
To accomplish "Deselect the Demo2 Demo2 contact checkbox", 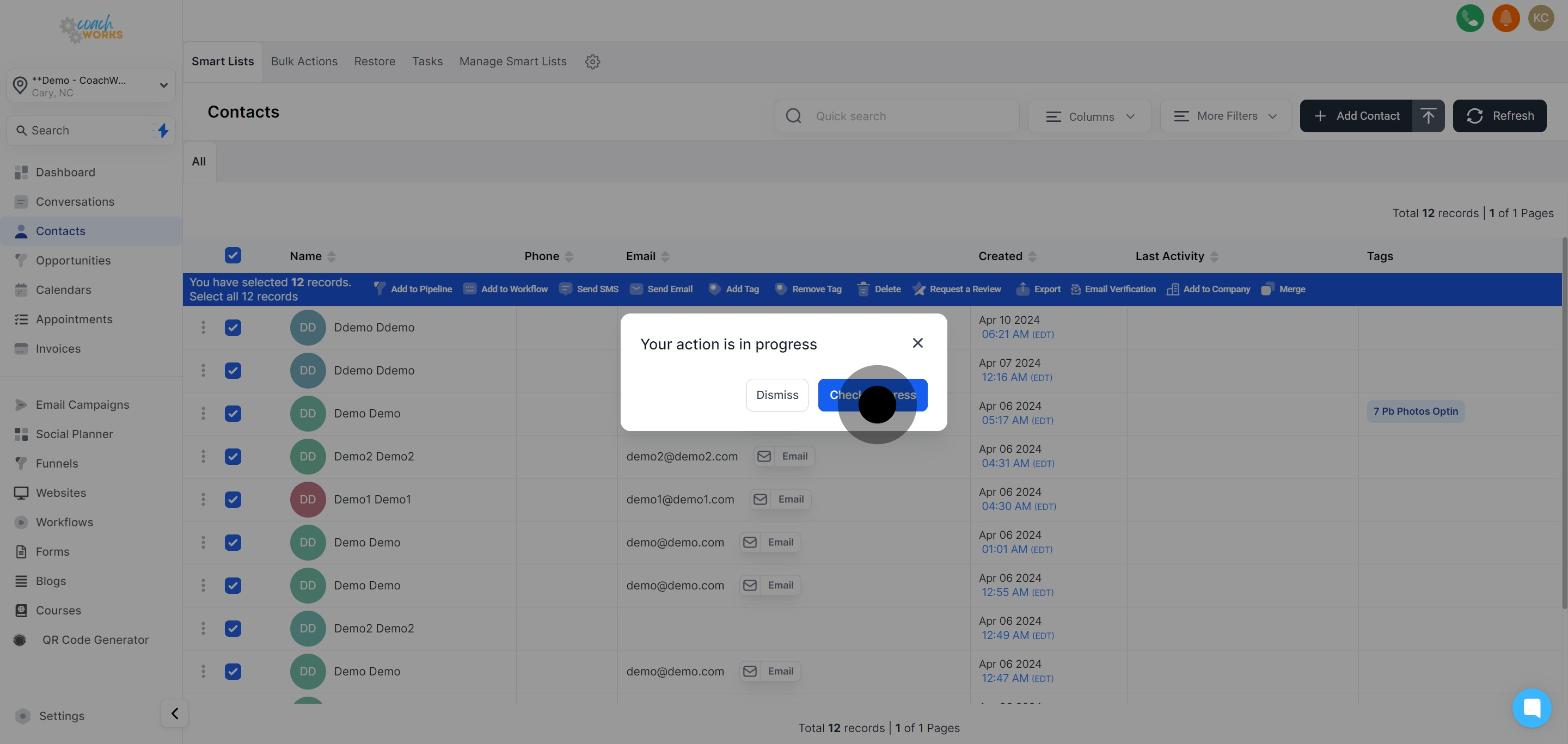I will point(233,456).
